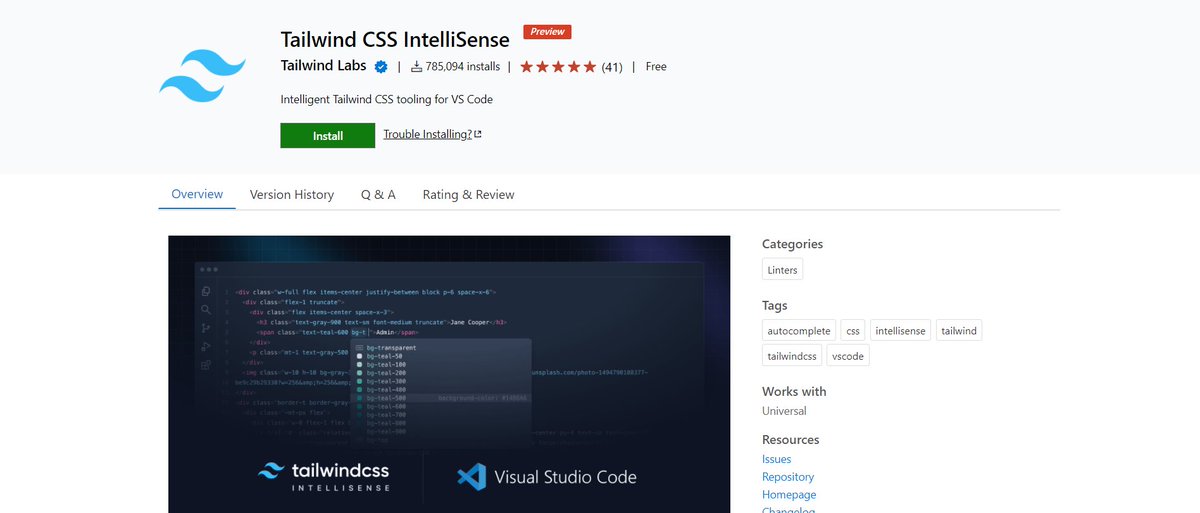The height and width of the screenshot is (513, 1200).
Task: Click the red Preview badge
Action: pos(547,32)
